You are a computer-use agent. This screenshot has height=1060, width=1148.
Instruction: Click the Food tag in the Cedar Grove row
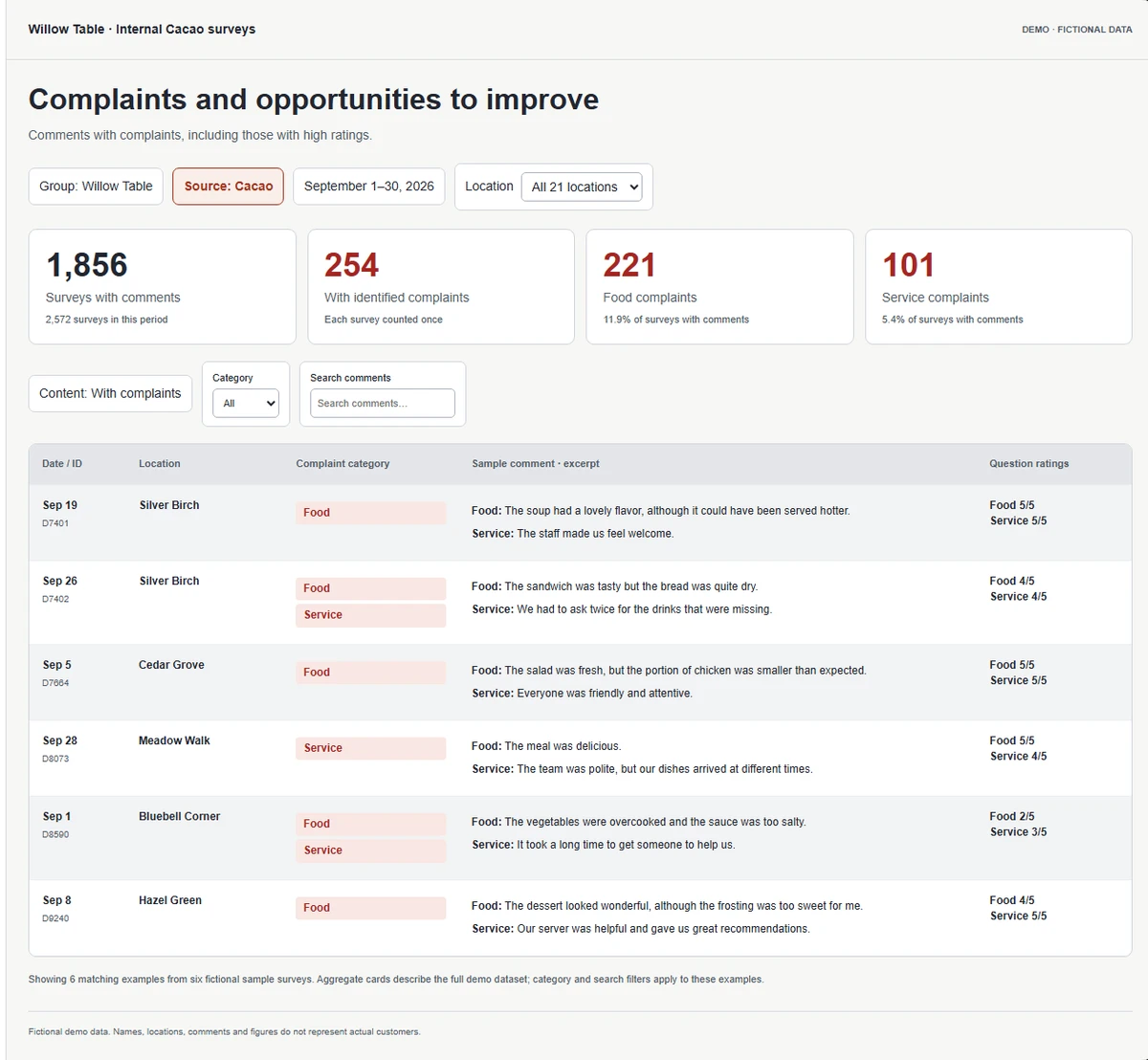click(x=370, y=673)
